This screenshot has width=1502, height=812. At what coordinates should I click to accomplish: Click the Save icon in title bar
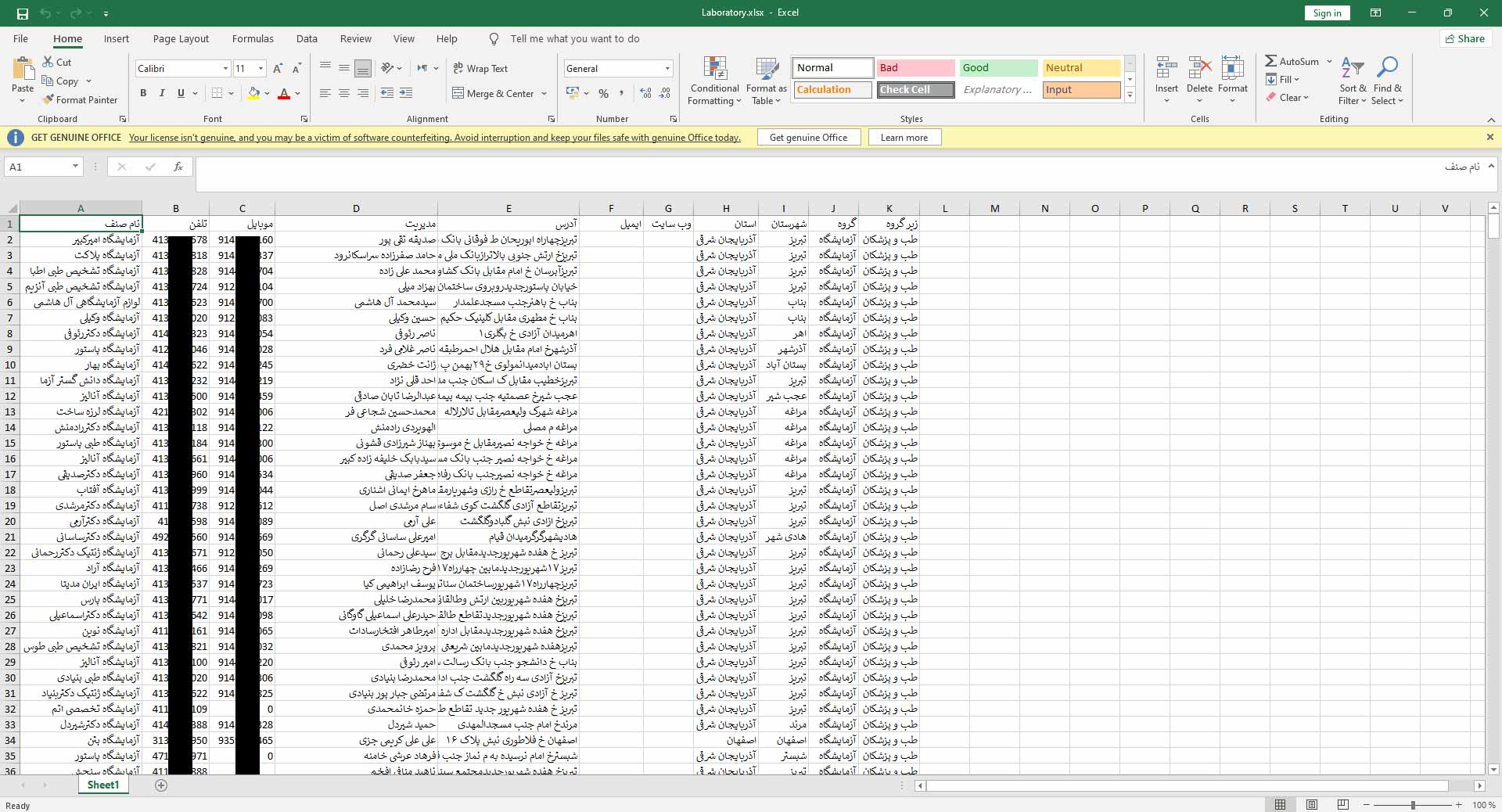click(x=22, y=13)
